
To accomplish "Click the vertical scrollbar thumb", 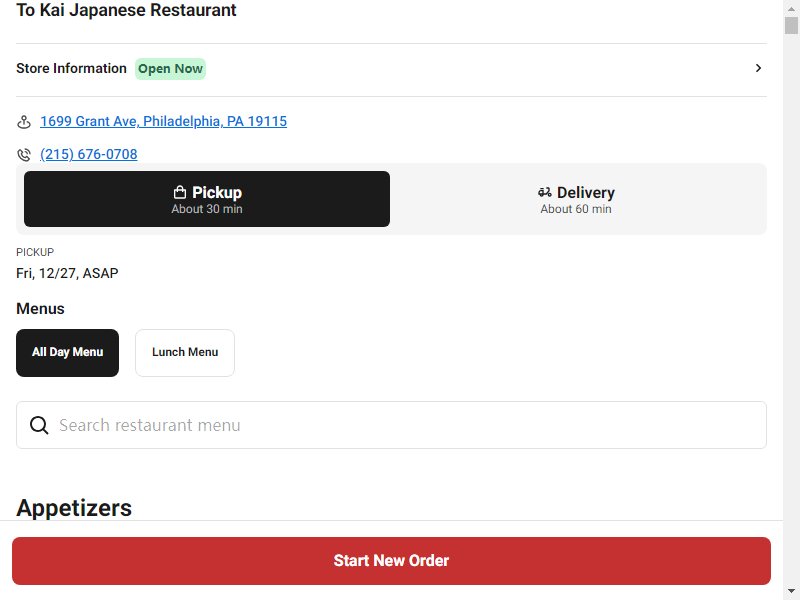I will pyautogui.click(x=791, y=25).
